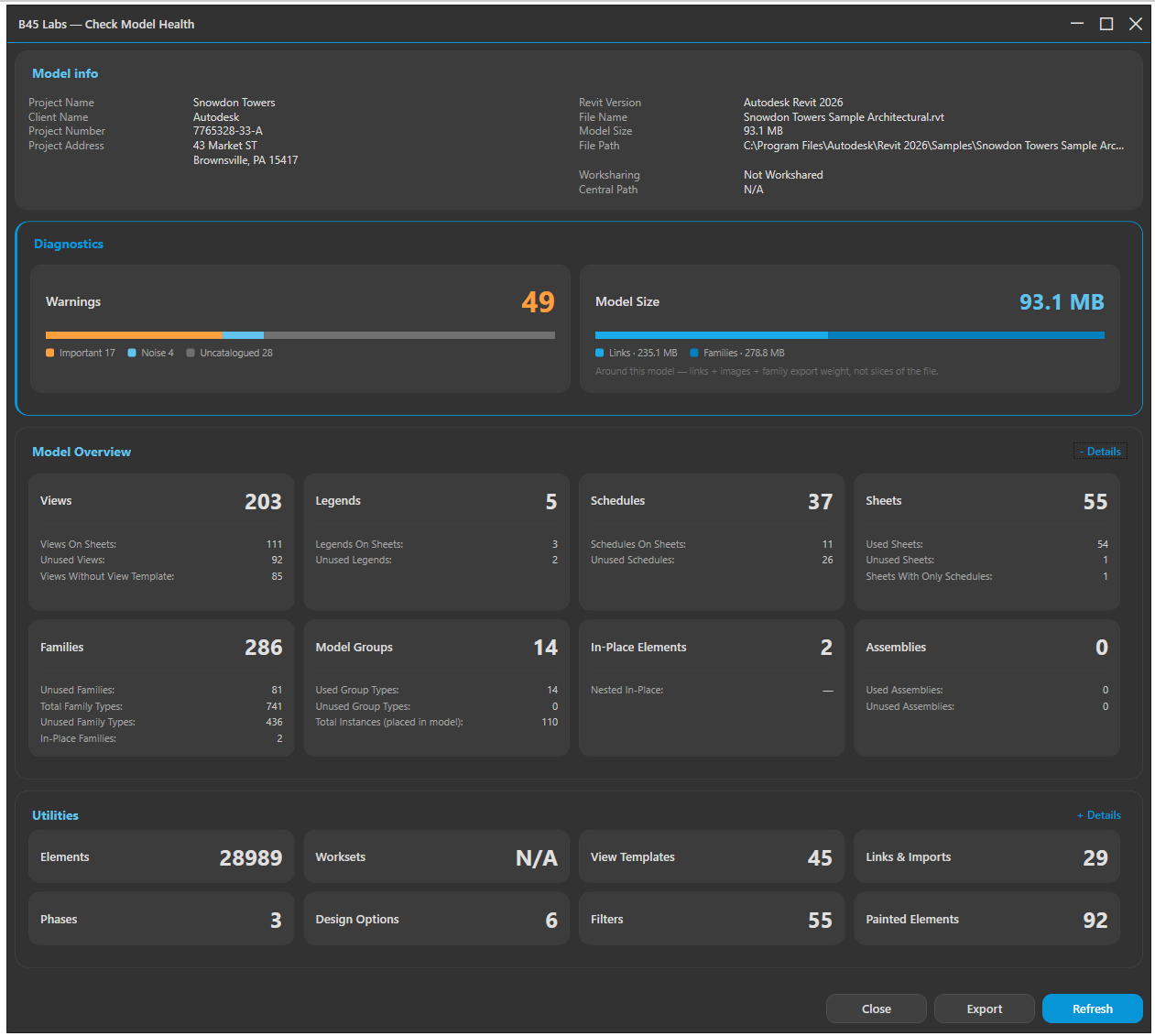This screenshot has width=1155, height=1036.
Task: Close window with title bar X
Action: (x=1136, y=24)
